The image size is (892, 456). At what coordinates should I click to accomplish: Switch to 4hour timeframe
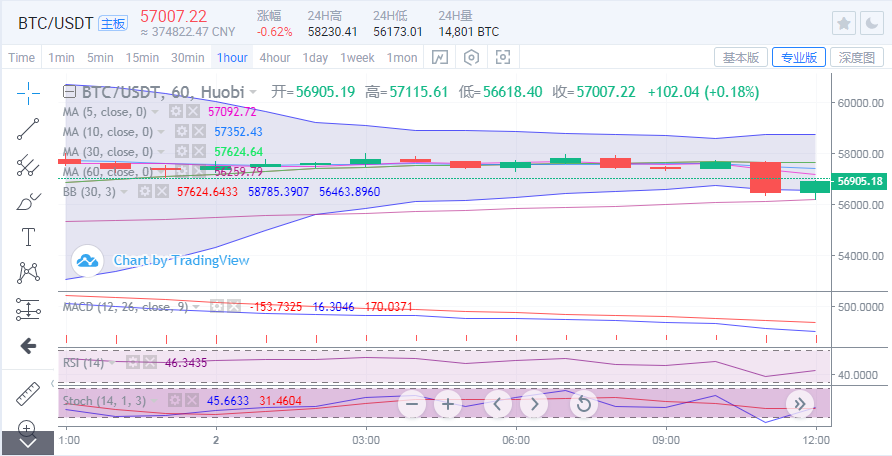[x=275, y=57]
